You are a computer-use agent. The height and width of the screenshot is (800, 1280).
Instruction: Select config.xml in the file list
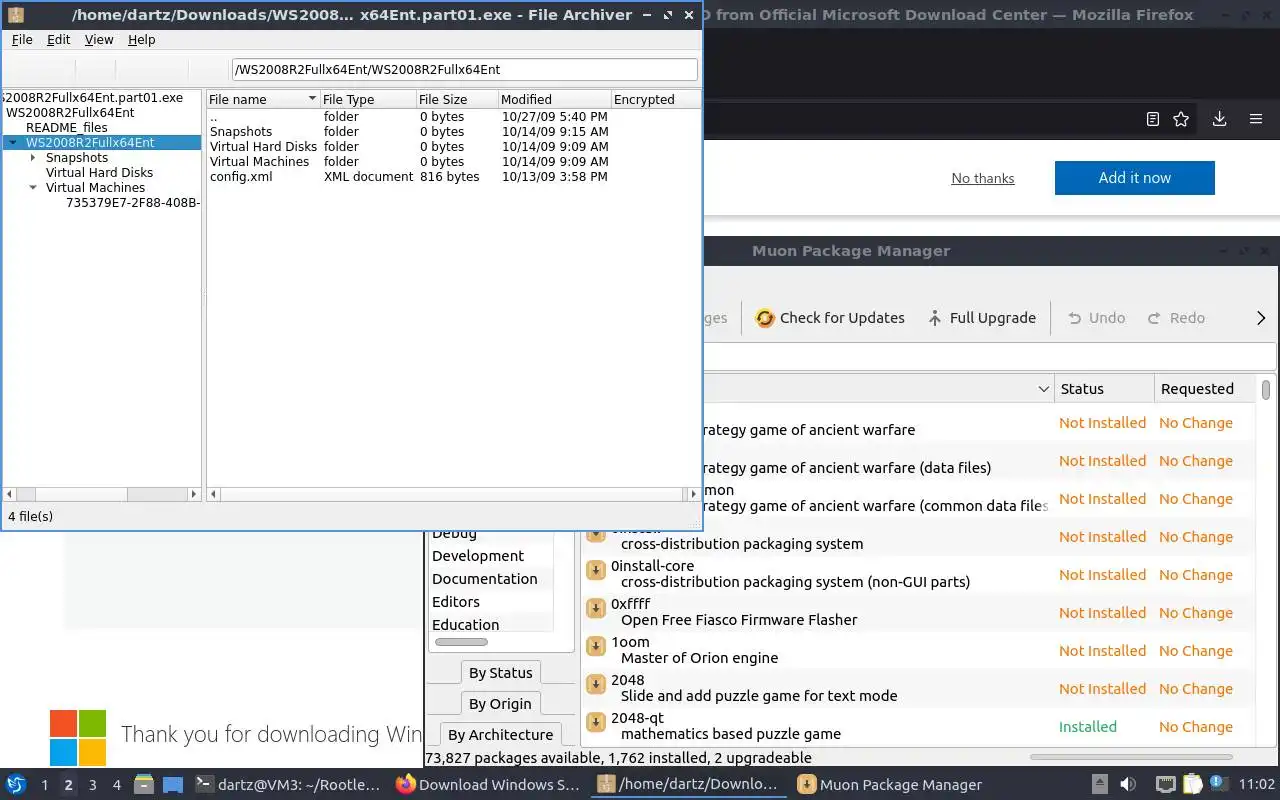point(240,177)
